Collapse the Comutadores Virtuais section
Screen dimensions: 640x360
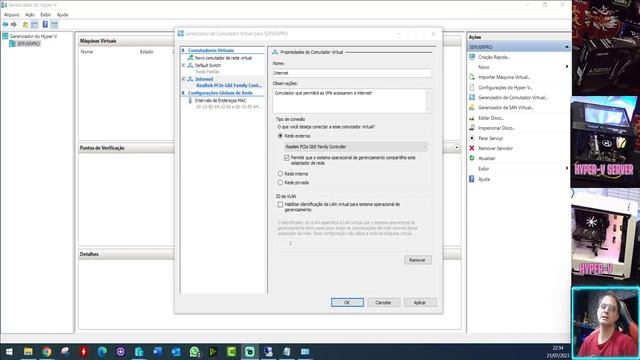(183, 50)
